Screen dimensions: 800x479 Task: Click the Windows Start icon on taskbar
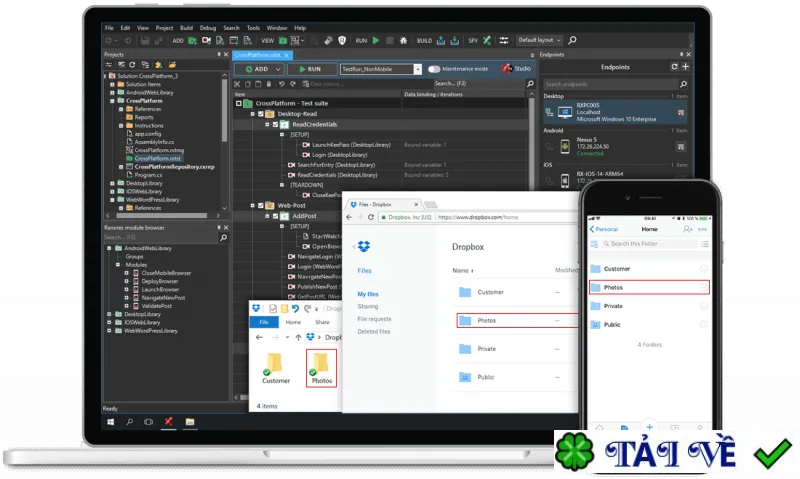pyautogui.click(x=111, y=422)
